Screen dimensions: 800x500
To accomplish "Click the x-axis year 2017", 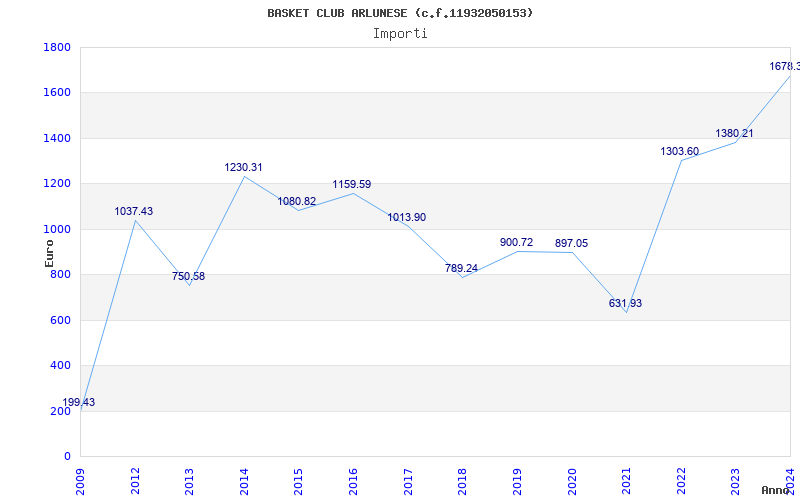I will tap(408, 482).
